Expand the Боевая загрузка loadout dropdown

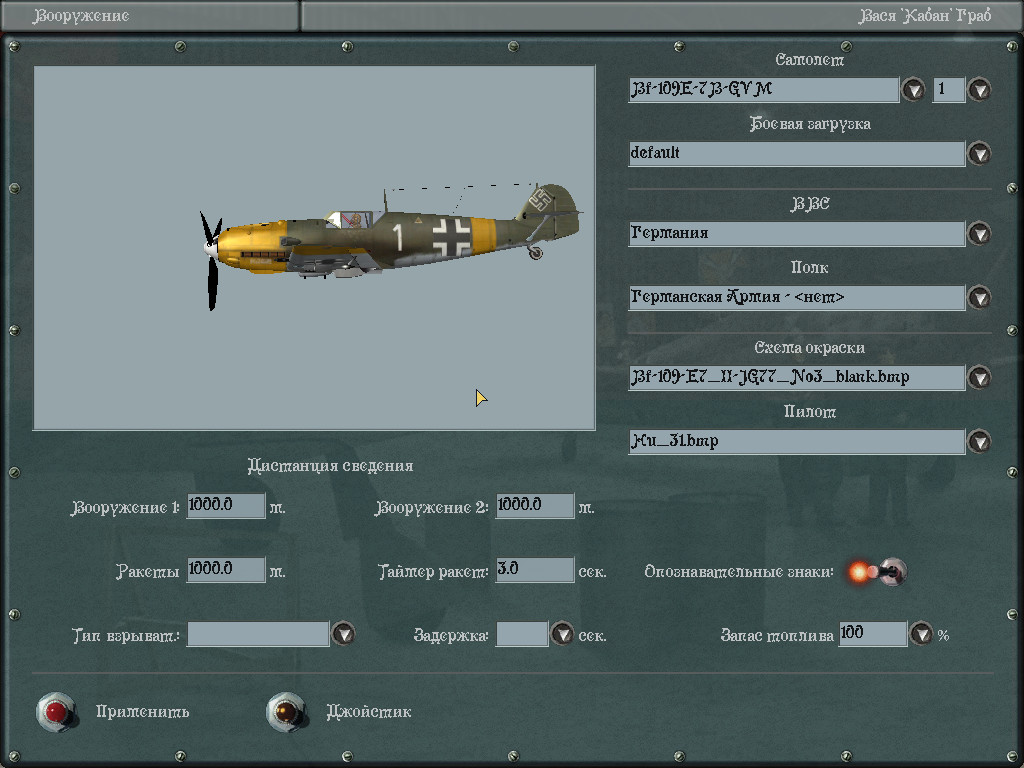pos(979,153)
